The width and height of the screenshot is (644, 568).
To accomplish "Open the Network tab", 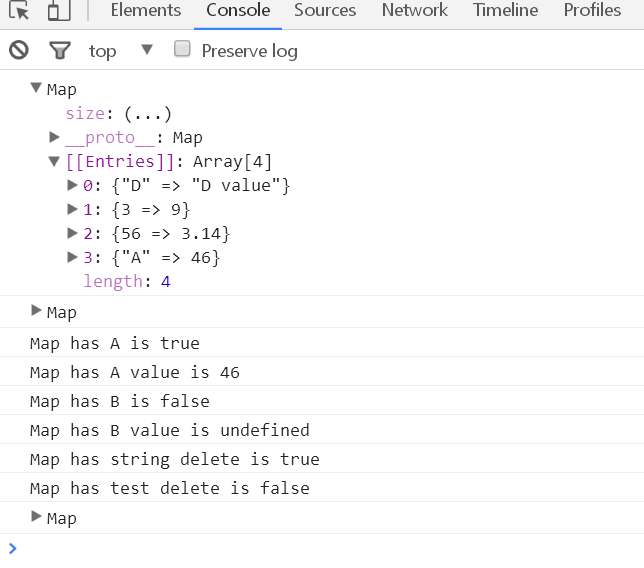I will coord(414,10).
